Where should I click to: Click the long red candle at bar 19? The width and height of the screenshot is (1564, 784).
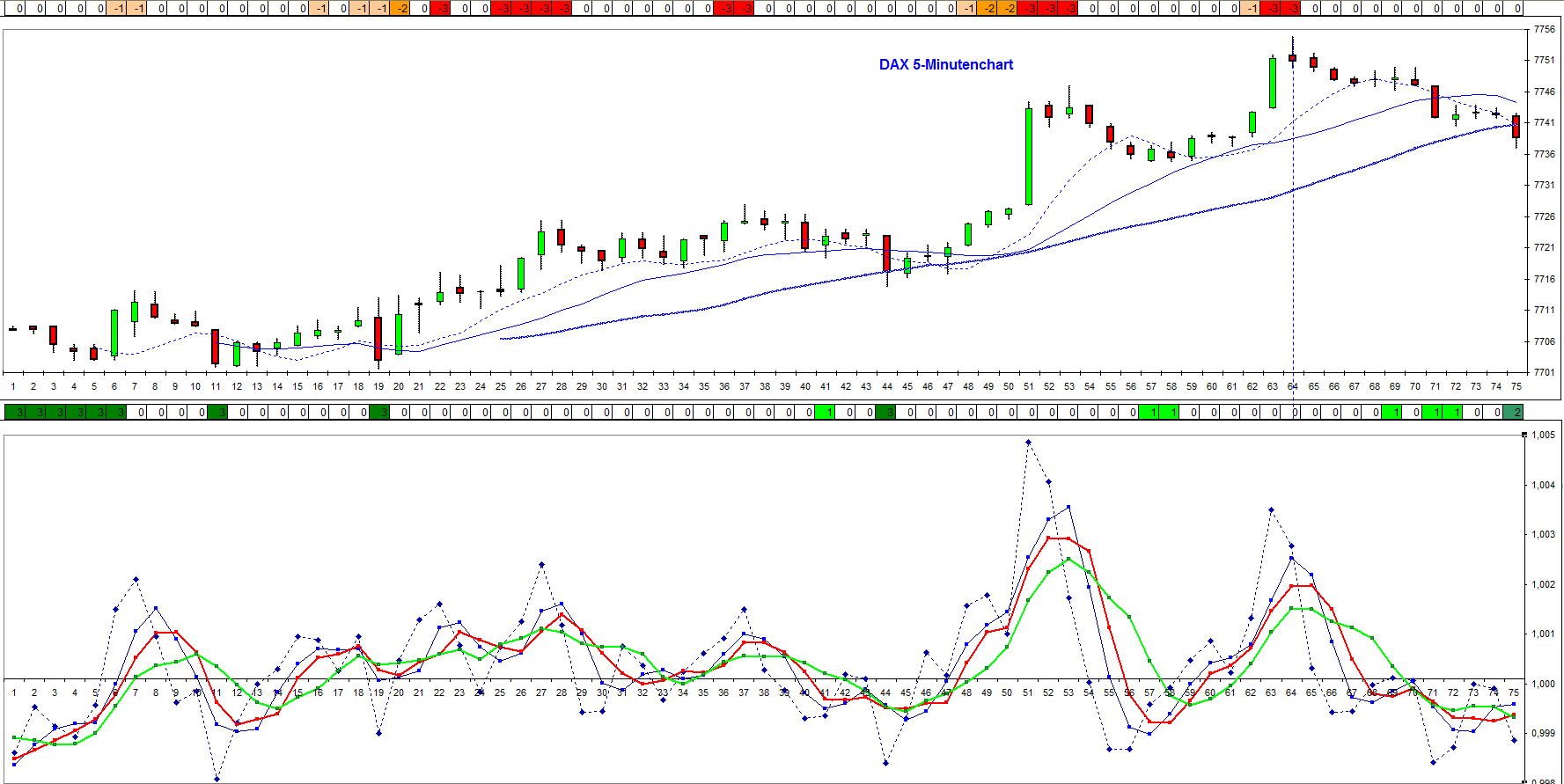pos(378,339)
